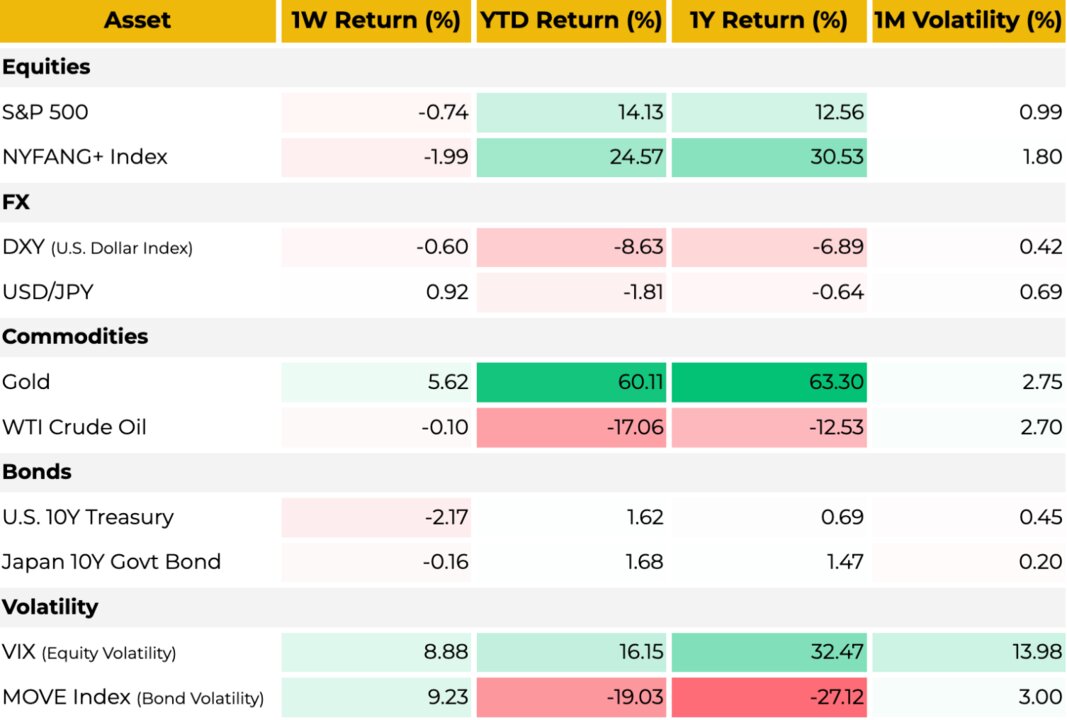Click the S&P 500 row label

pyautogui.click(x=45, y=112)
